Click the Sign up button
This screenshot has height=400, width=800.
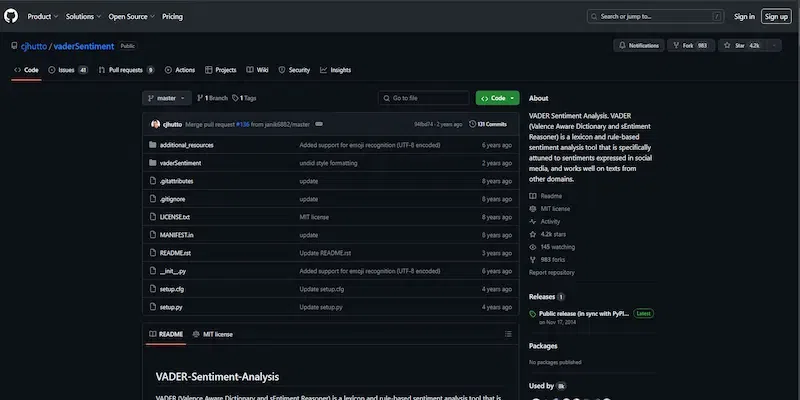pos(776,16)
